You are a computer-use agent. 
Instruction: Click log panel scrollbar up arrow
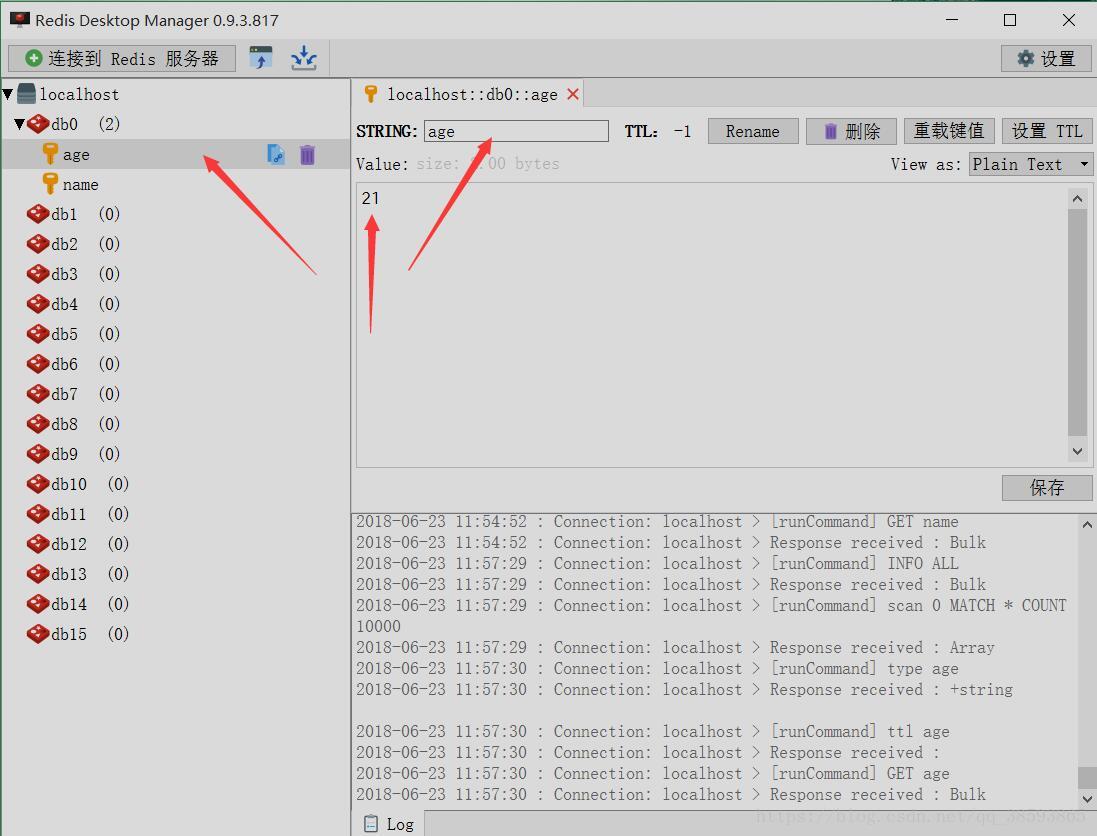[x=1087, y=524]
